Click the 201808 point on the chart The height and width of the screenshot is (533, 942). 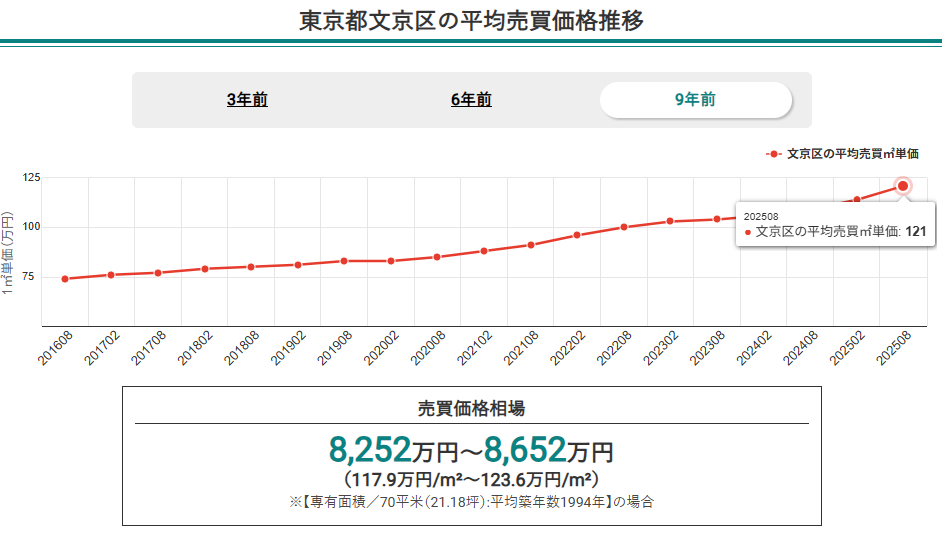tap(251, 267)
